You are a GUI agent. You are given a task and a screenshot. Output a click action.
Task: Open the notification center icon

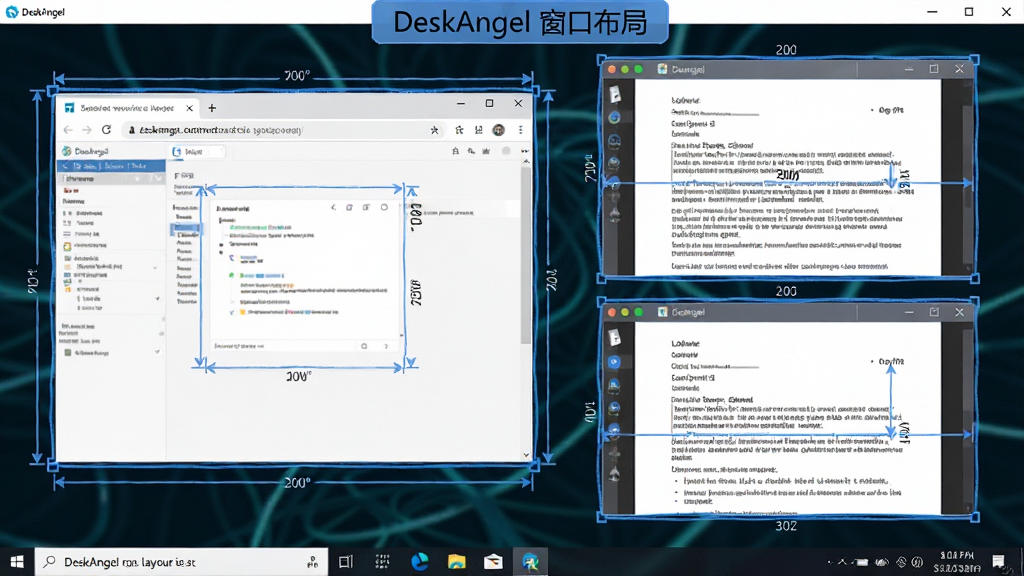click(x=998, y=562)
